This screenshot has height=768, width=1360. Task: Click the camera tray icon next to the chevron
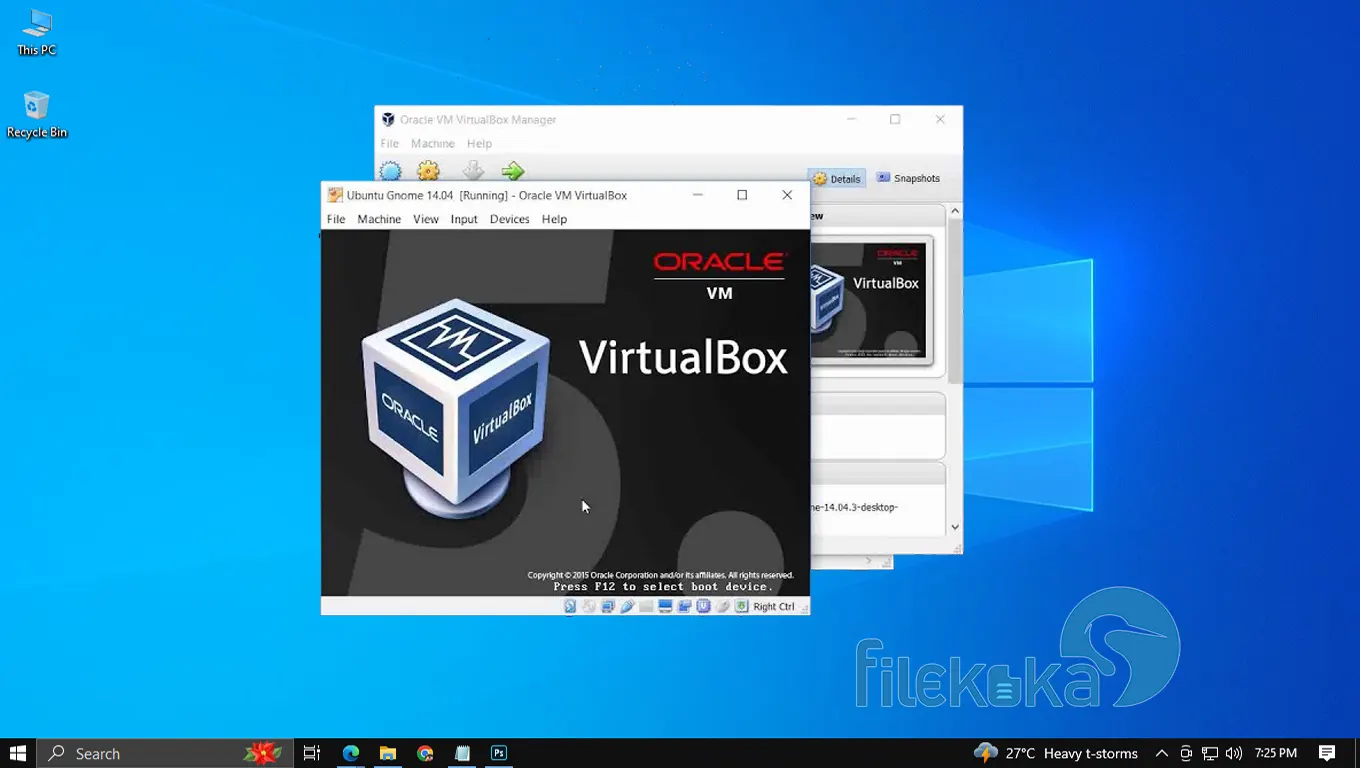click(x=1186, y=753)
